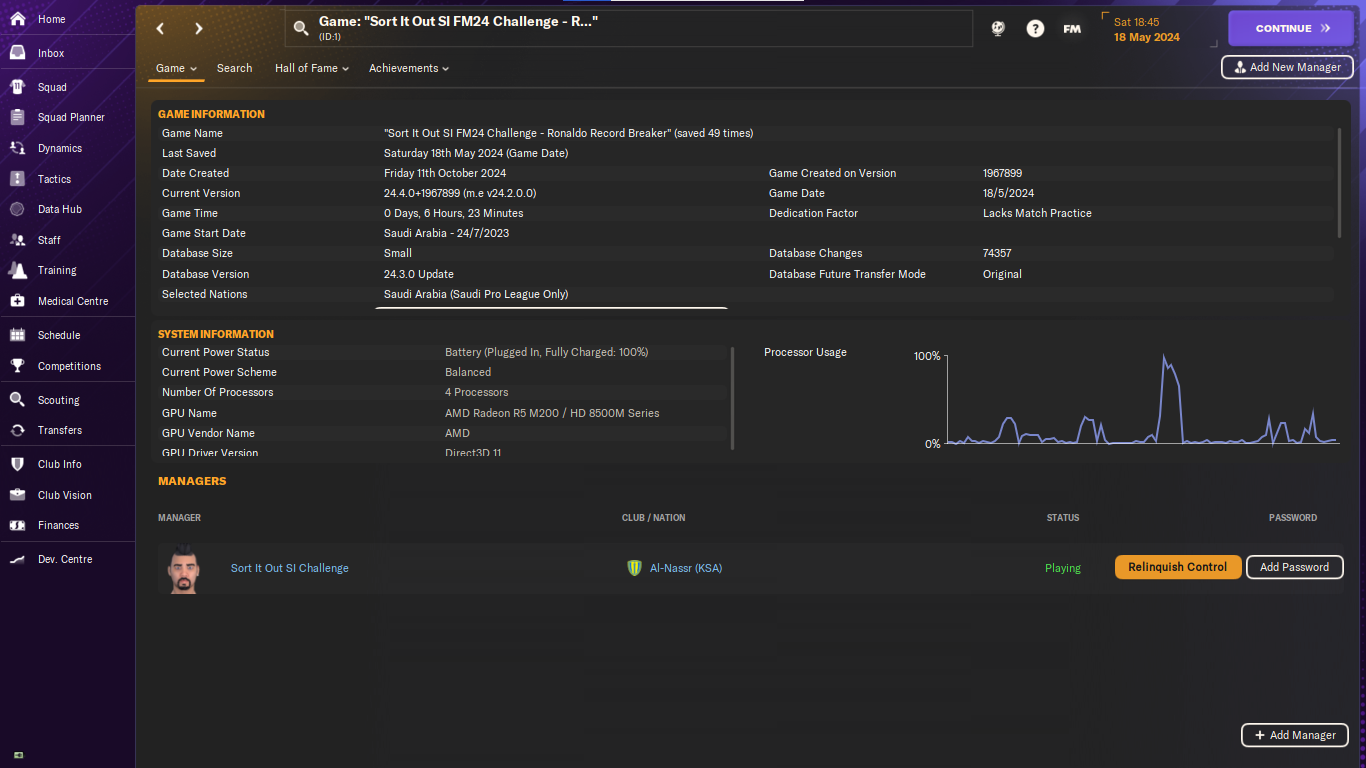The width and height of the screenshot is (1366, 768).
Task: Open Al-Nassr (KSA) club link
Action: [x=686, y=568]
